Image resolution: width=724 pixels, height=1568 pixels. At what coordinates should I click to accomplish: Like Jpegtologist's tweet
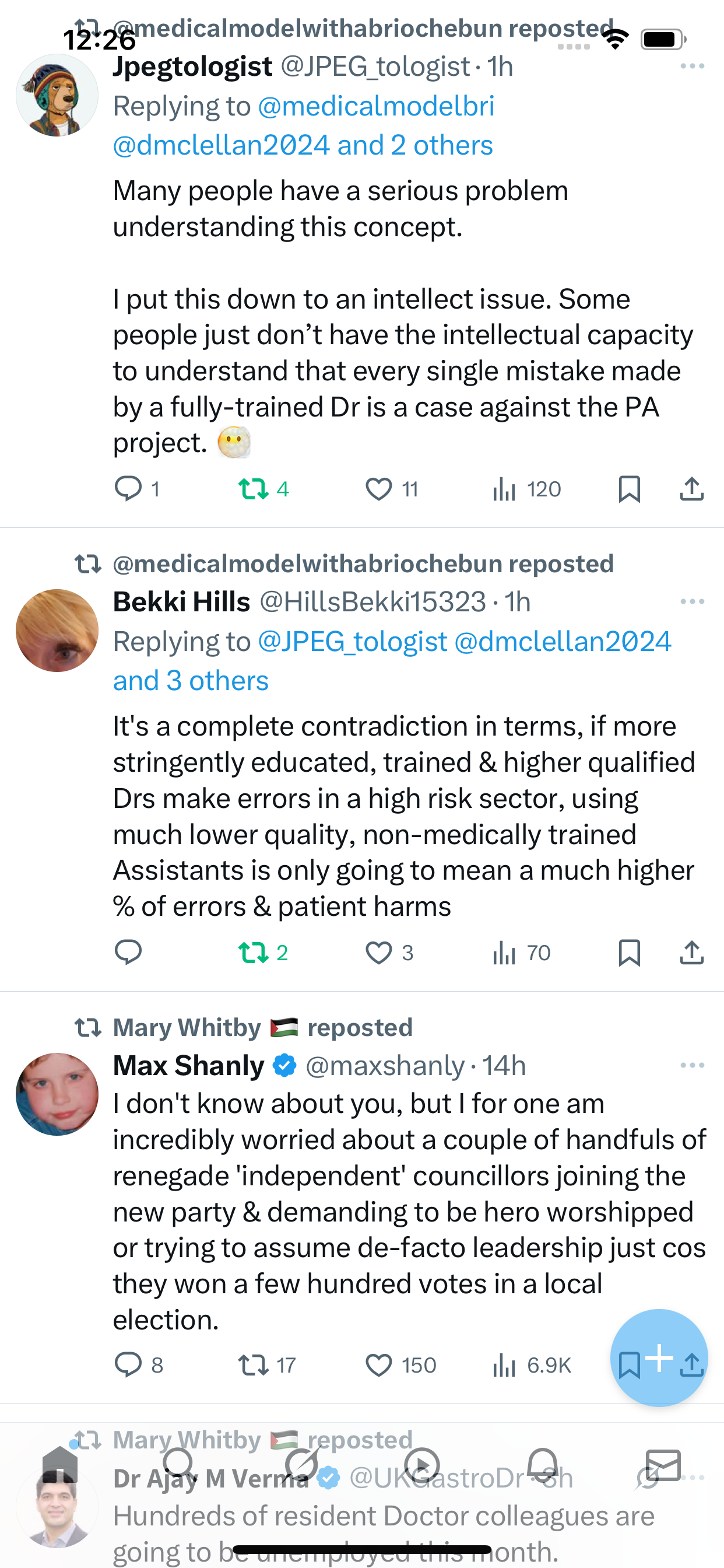coord(378,489)
